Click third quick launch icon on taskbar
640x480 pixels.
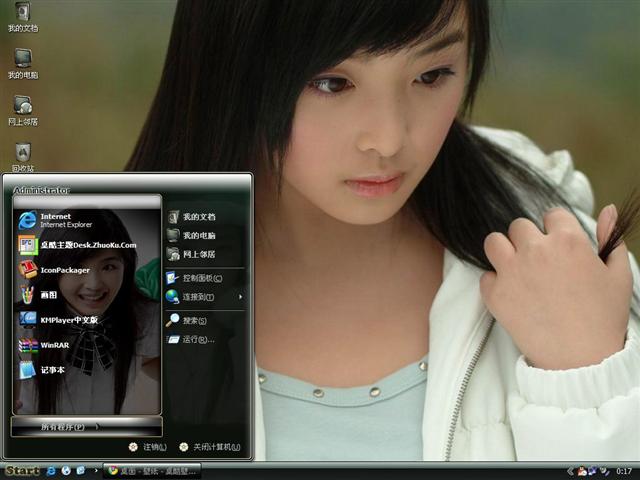pyautogui.click(x=80, y=471)
